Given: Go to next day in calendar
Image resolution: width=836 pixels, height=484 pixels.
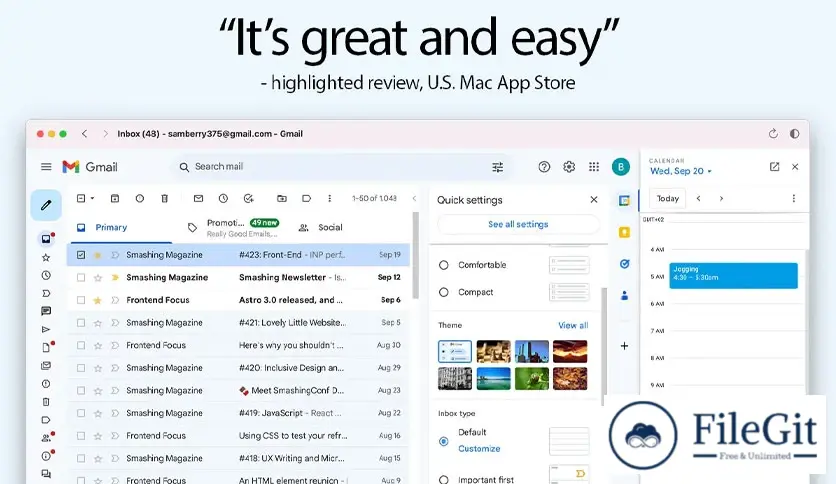Looking at the screenshot, I should 721,198.
